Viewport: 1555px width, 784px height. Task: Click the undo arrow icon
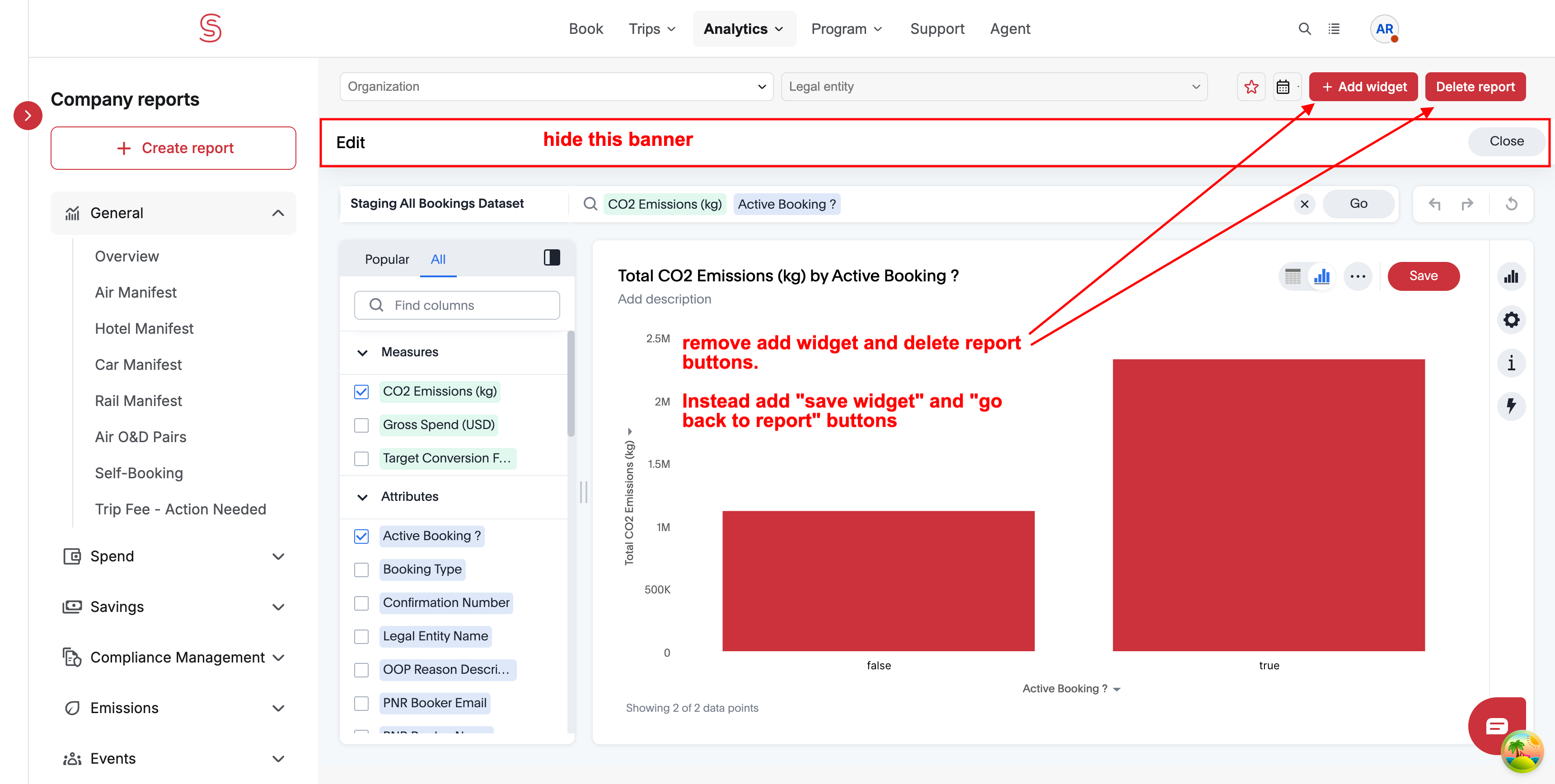click(1435, 204)
